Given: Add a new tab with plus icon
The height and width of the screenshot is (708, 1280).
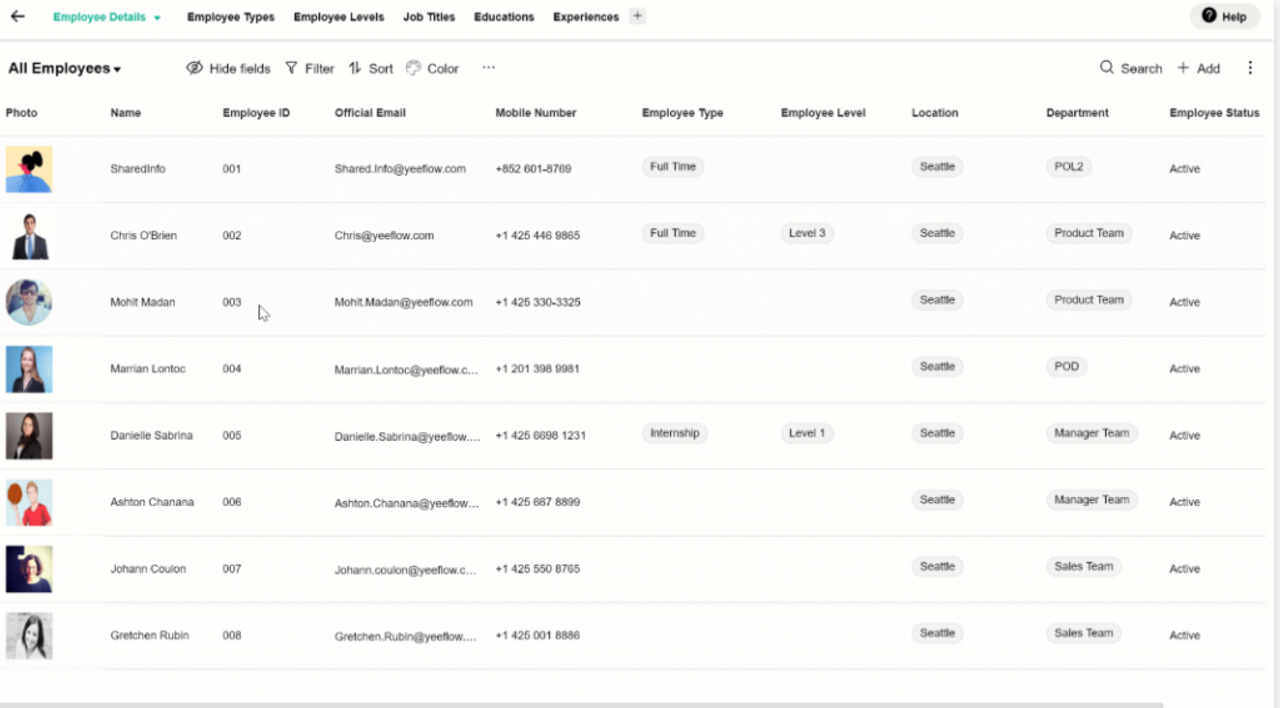Looking at the screenshot, I should (638, 16).
